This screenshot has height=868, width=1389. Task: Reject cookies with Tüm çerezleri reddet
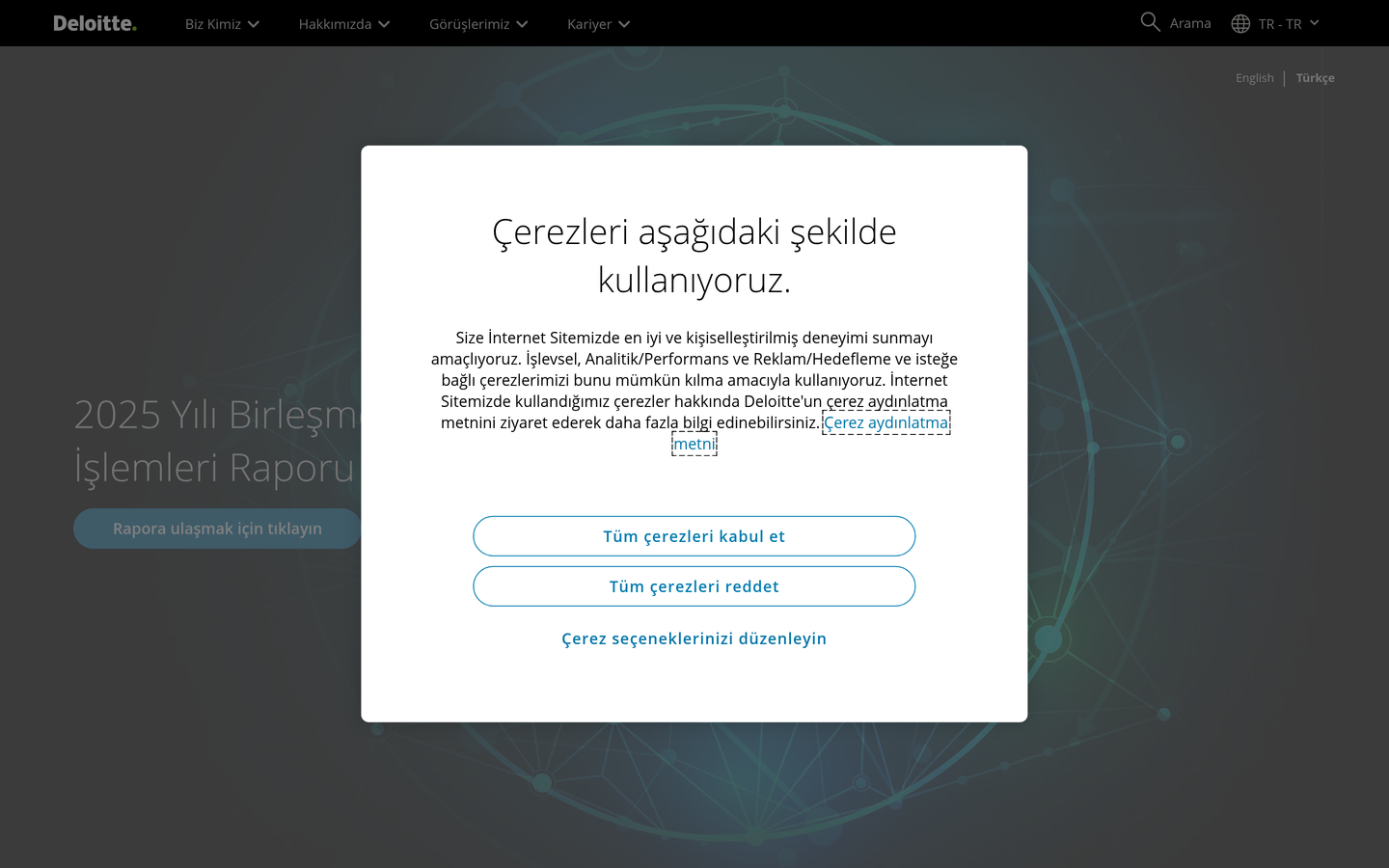(x=694, y=586)
